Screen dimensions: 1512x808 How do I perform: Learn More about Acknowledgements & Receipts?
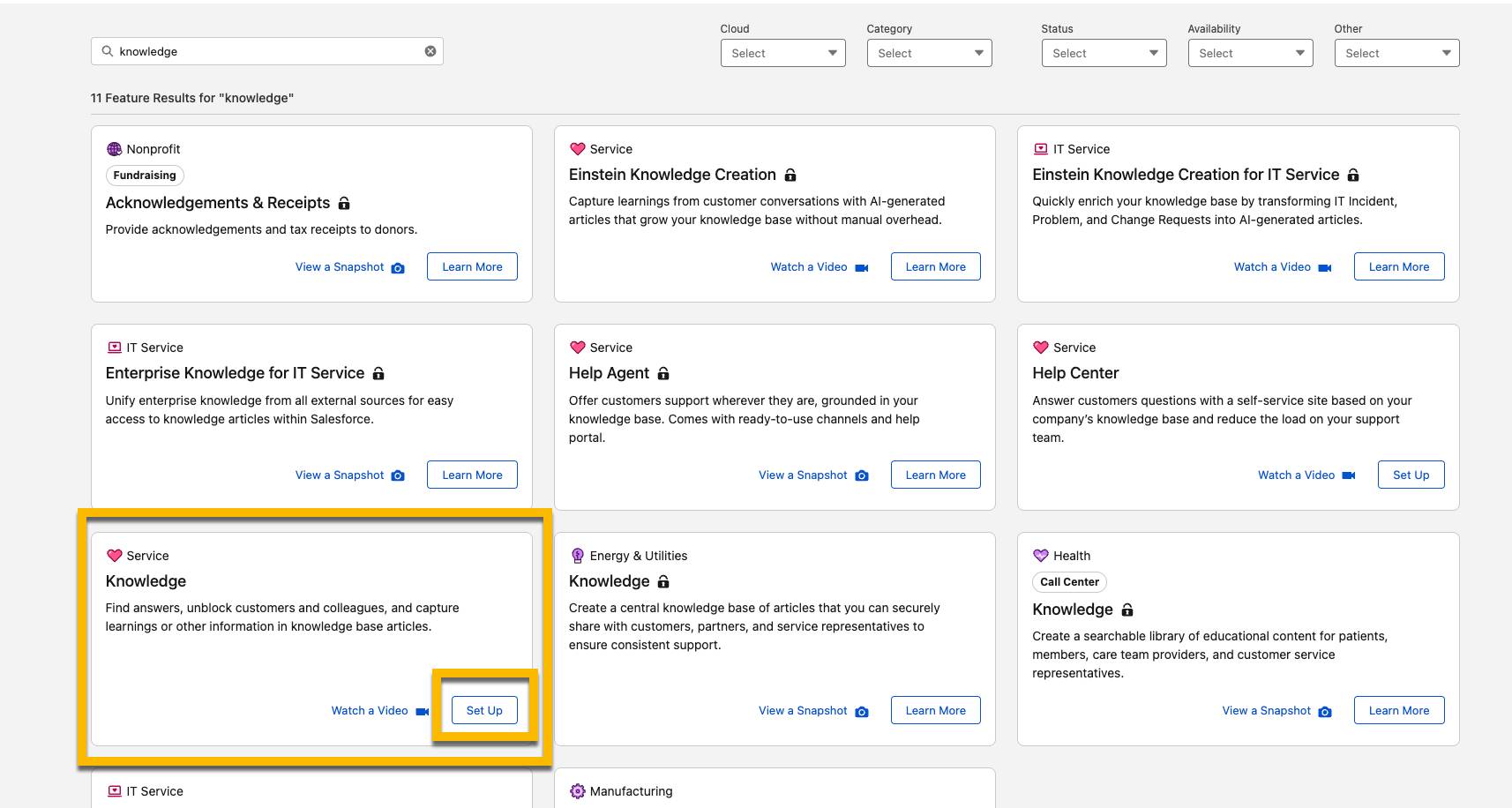click(x=472, y=266)
